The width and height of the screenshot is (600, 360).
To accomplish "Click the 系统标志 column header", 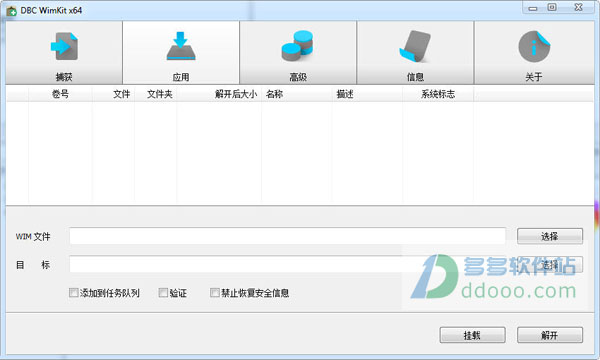I will coord(438,94).
